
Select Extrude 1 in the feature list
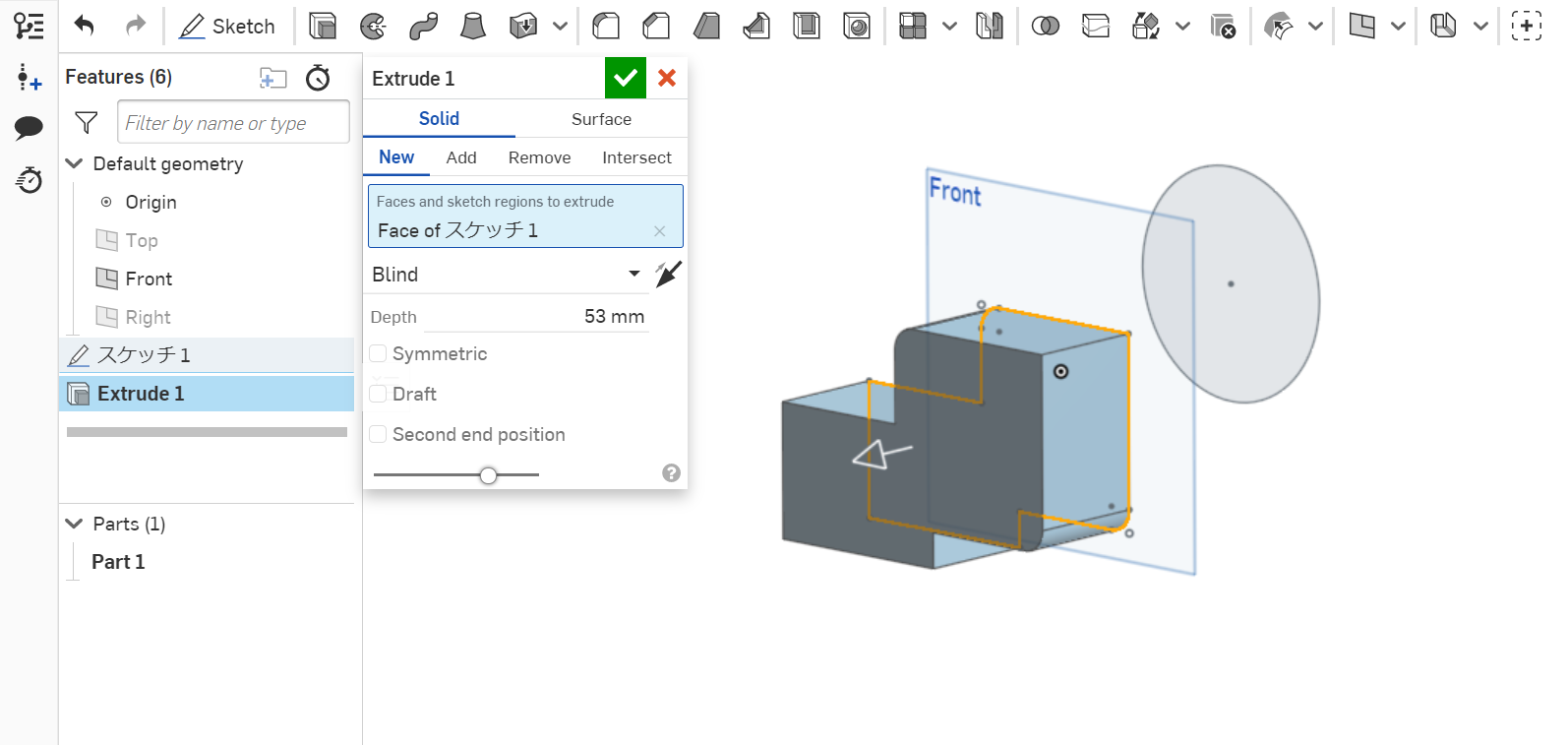(x=207, y=394)
